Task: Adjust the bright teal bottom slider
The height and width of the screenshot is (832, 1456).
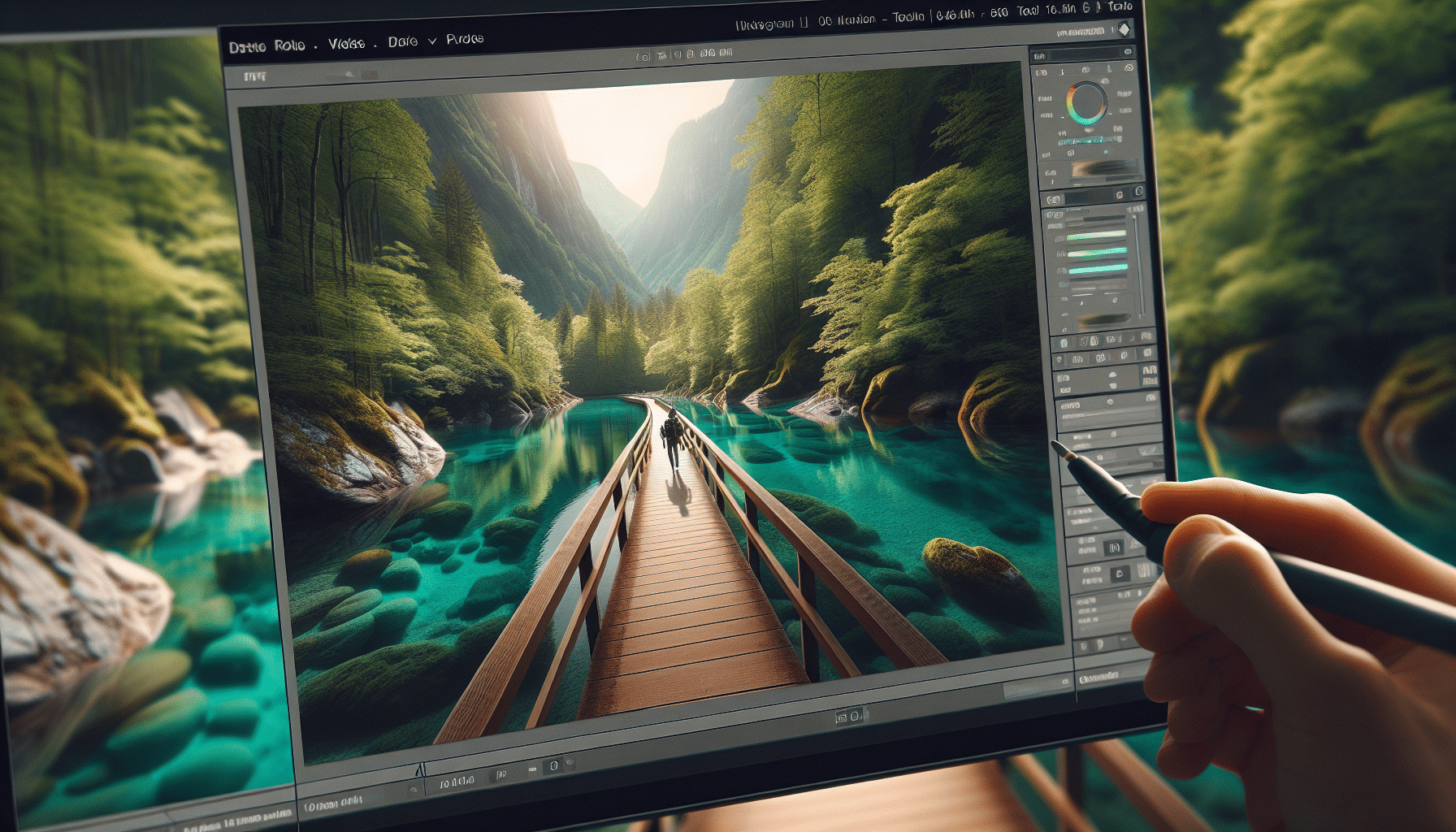Action: 1097,268
